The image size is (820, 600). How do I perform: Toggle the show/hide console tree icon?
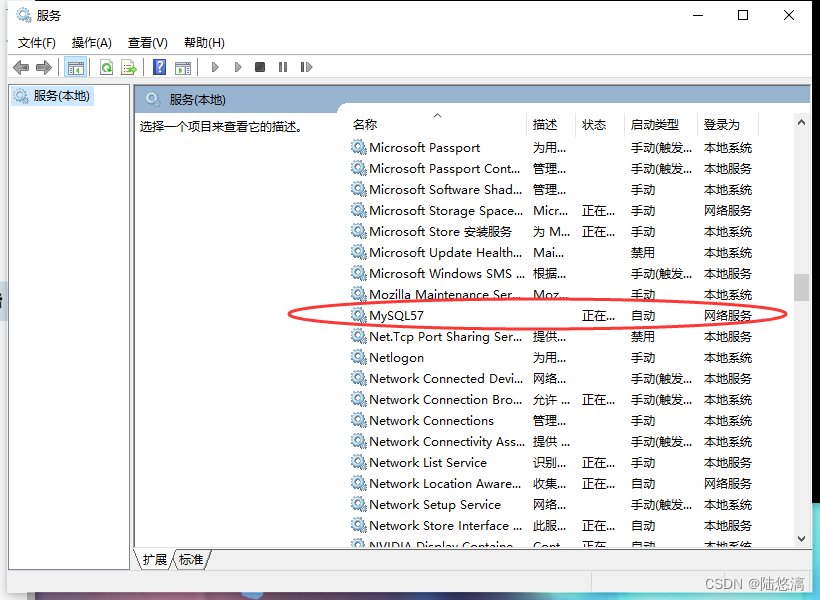click(75, 67)
